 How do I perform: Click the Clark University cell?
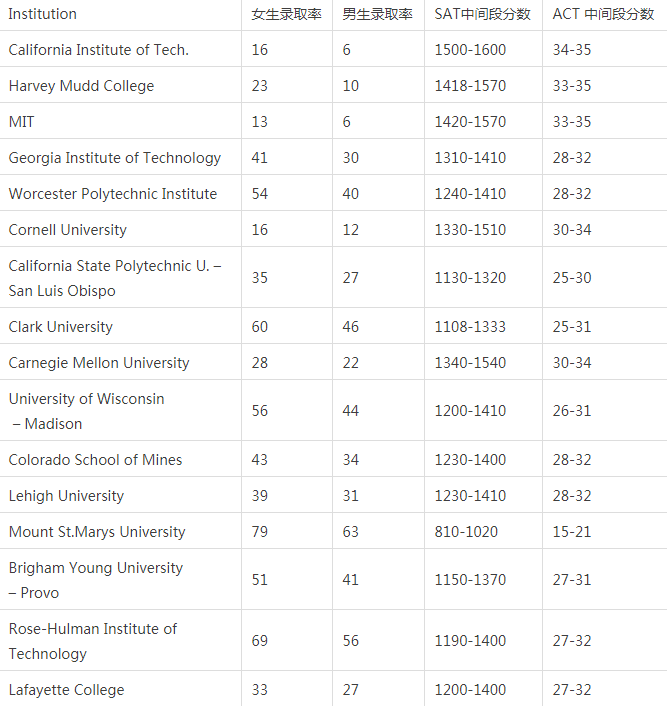coord(61,327)
